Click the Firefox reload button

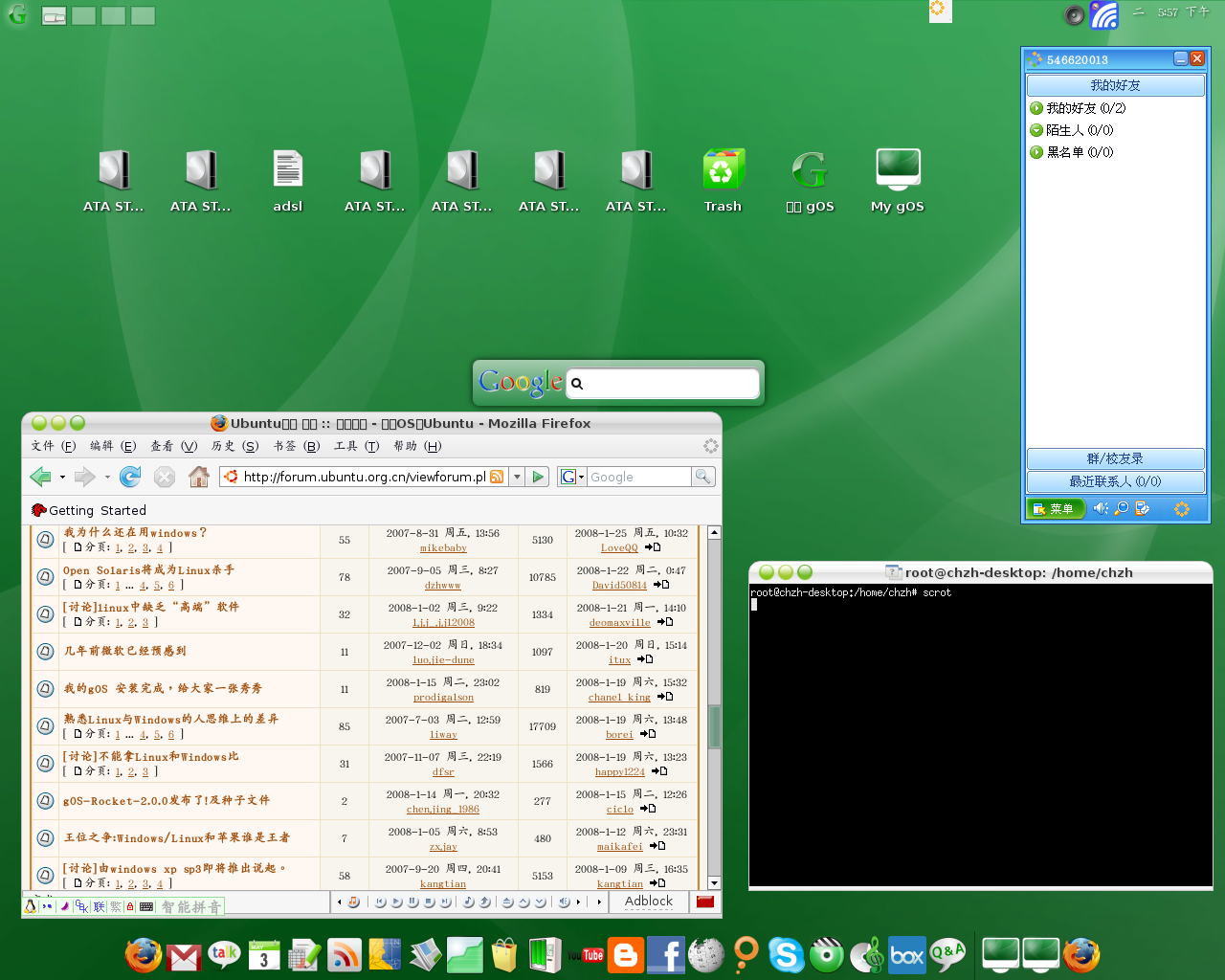tap(130, 476)
